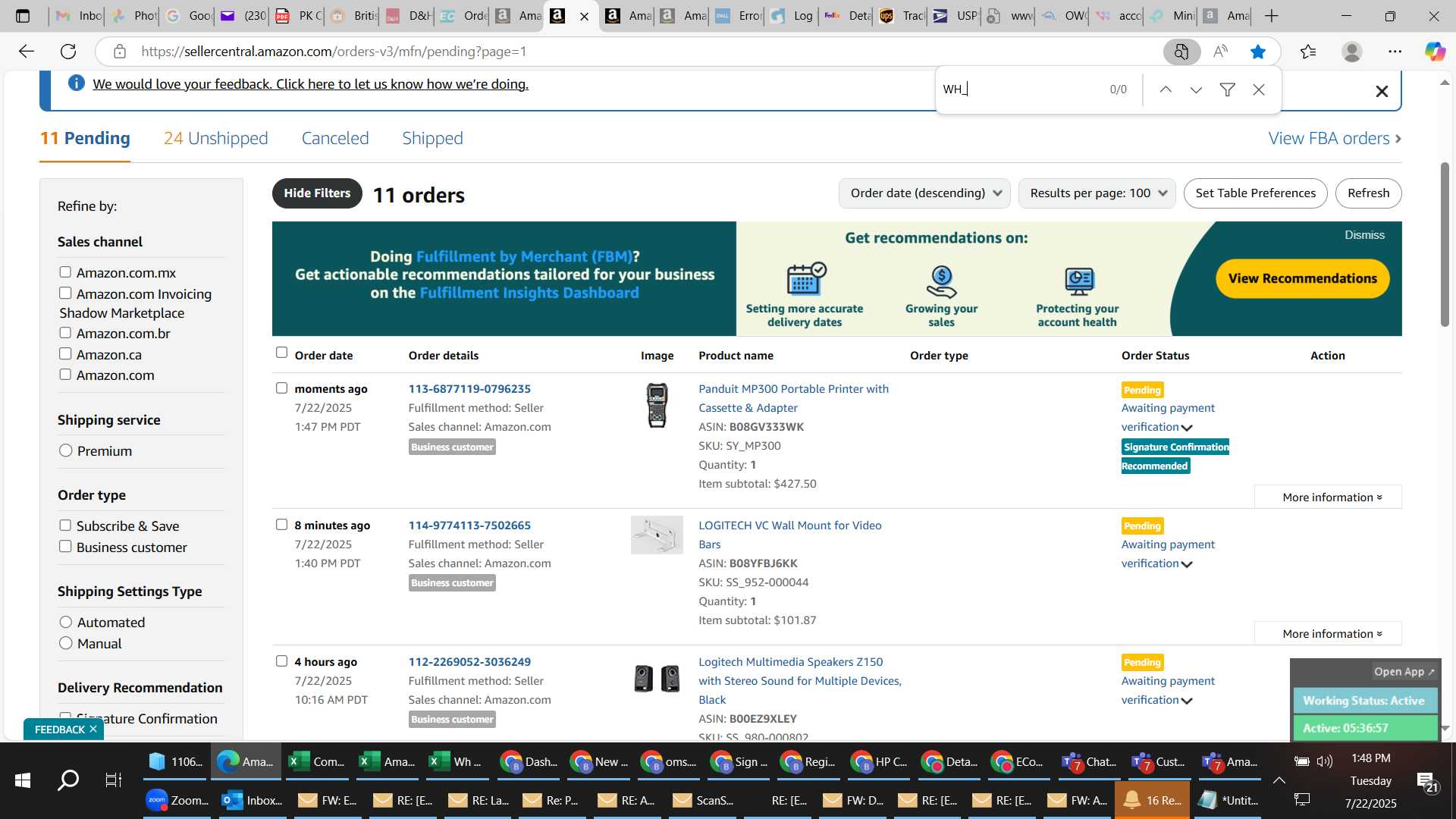Open the tab actions menu icon
The image size is (1456, 819).
pos(23,15)
